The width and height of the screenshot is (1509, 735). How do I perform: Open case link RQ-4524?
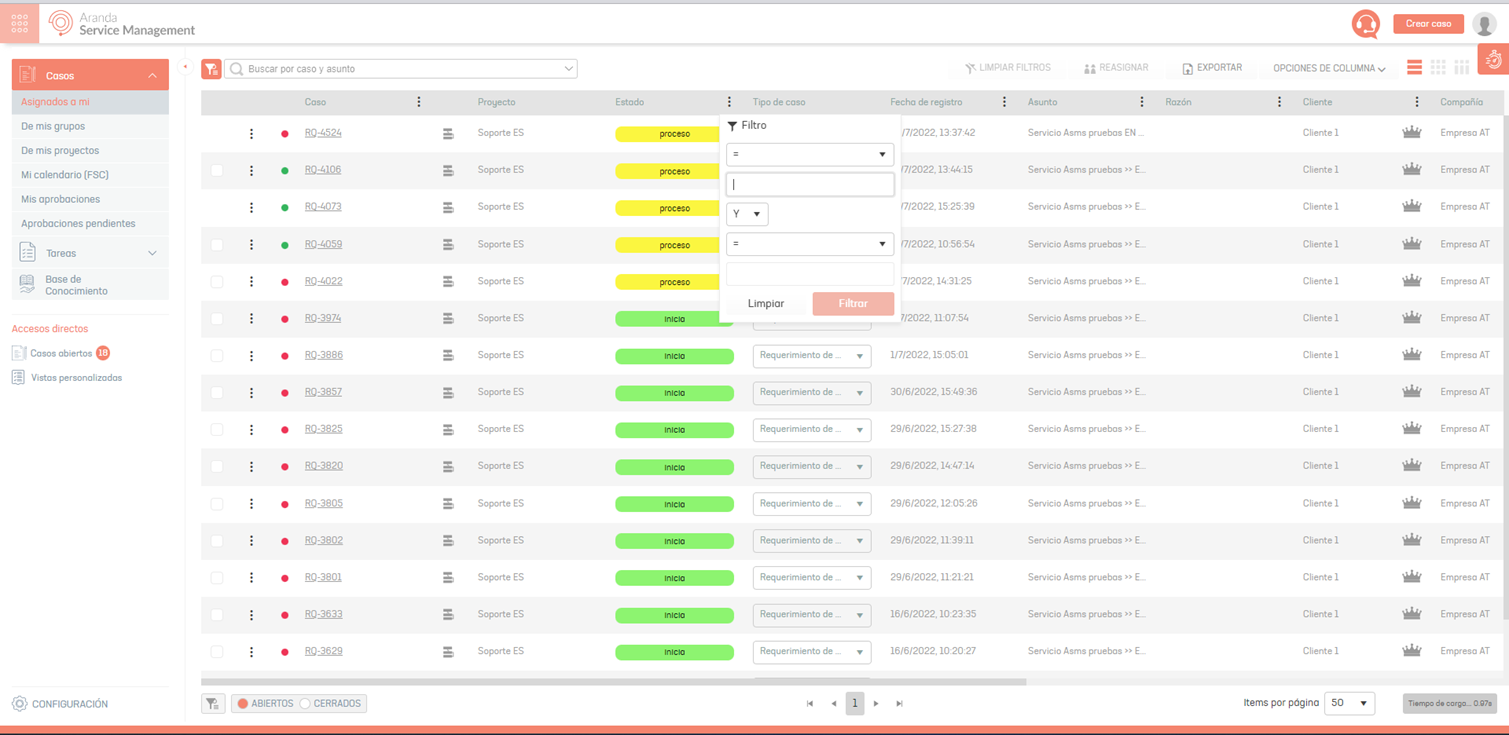323,133
